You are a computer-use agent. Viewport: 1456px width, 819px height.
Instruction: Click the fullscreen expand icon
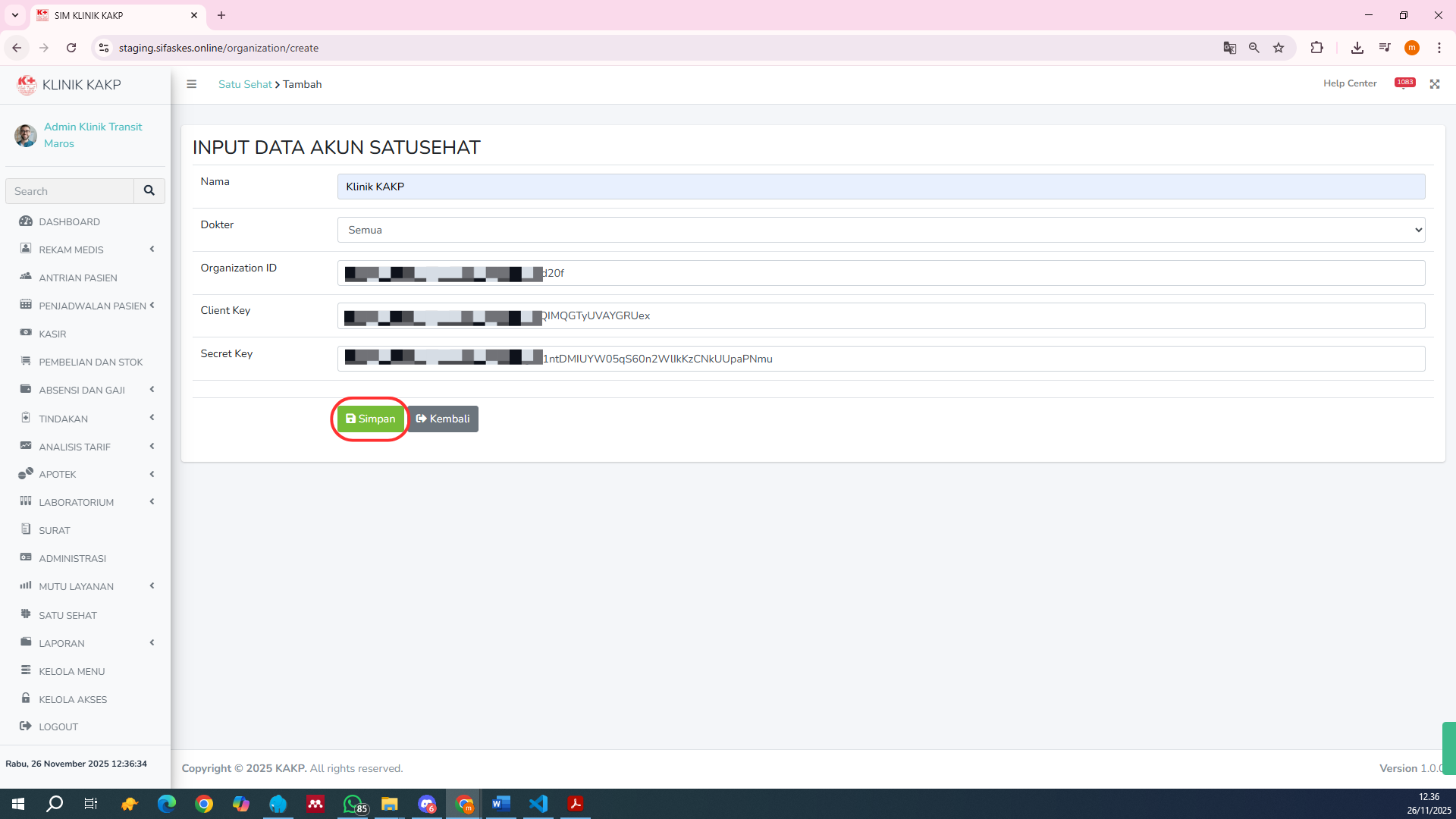point(1434,84)
